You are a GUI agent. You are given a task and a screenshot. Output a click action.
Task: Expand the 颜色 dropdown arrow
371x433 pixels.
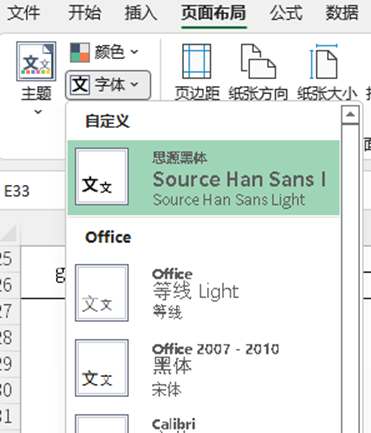click(x=134, y=52)
